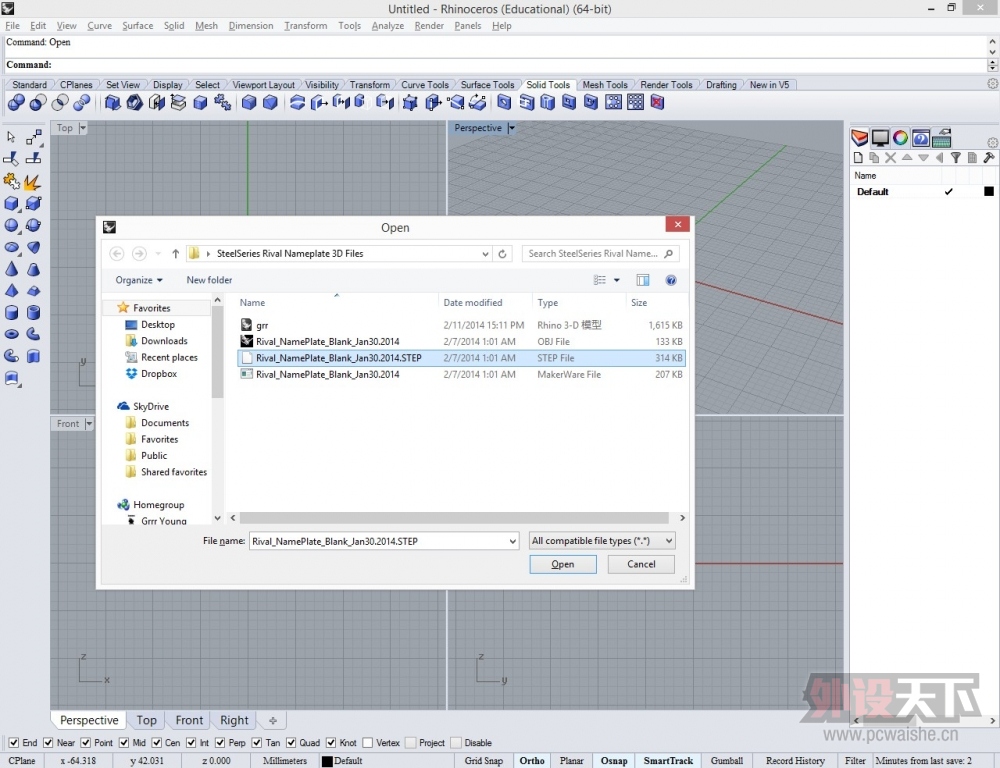Select the Torus tool in left sidebar
The width and height of the screenshot is (1000, 768).
(11, 334)
